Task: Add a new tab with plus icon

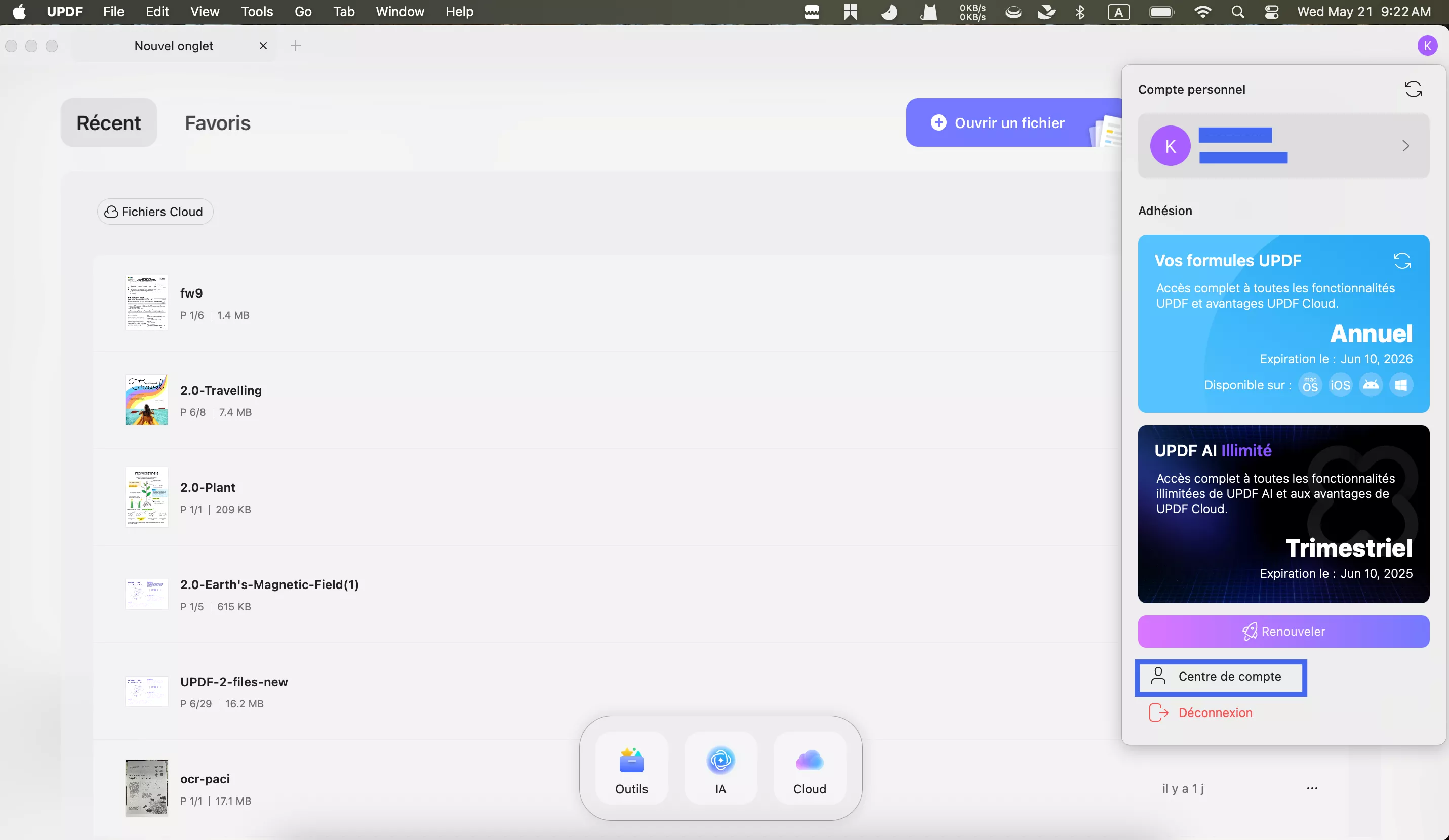Action: click(296, 46)
